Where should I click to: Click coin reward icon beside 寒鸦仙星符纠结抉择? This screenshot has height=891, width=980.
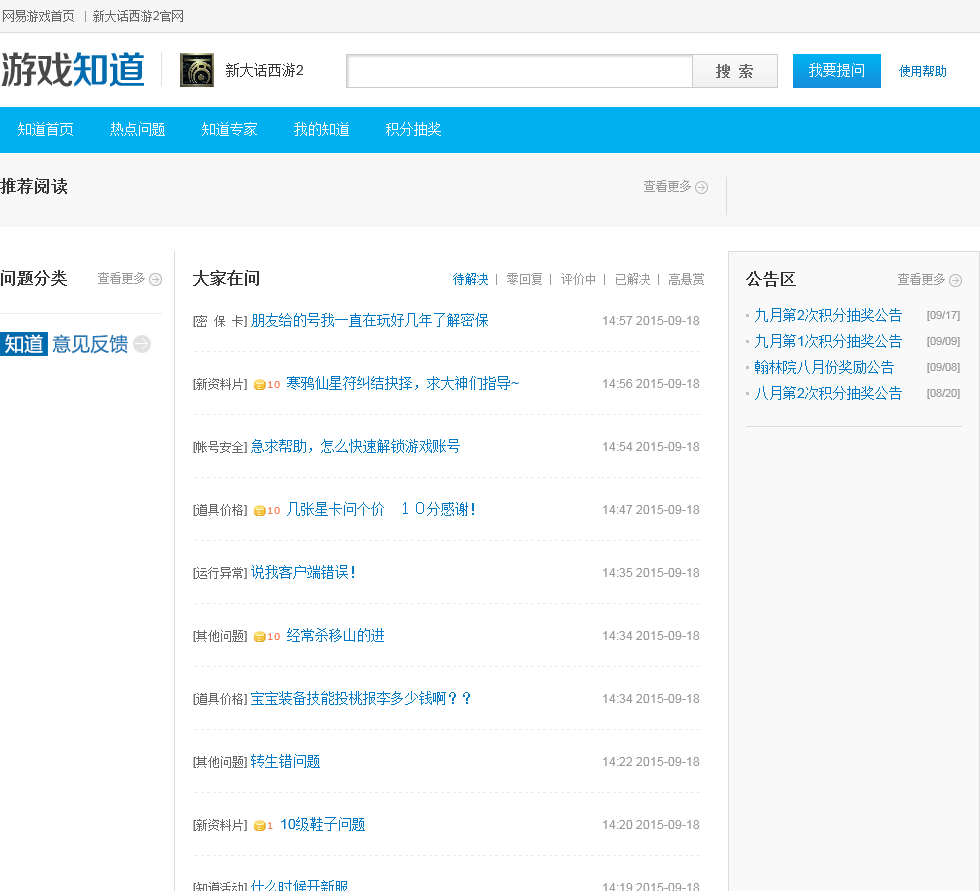click(x=260, y=384)
